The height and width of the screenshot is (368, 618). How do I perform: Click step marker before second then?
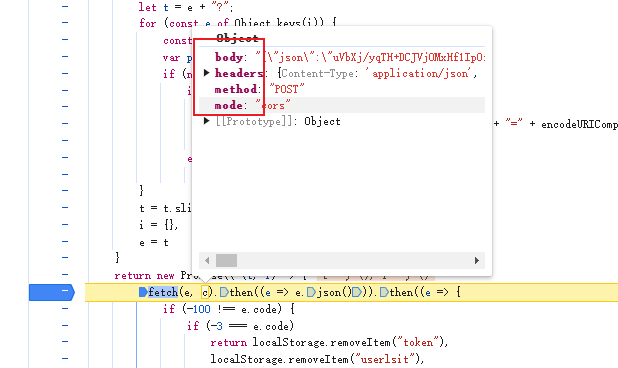pos(384,292)
